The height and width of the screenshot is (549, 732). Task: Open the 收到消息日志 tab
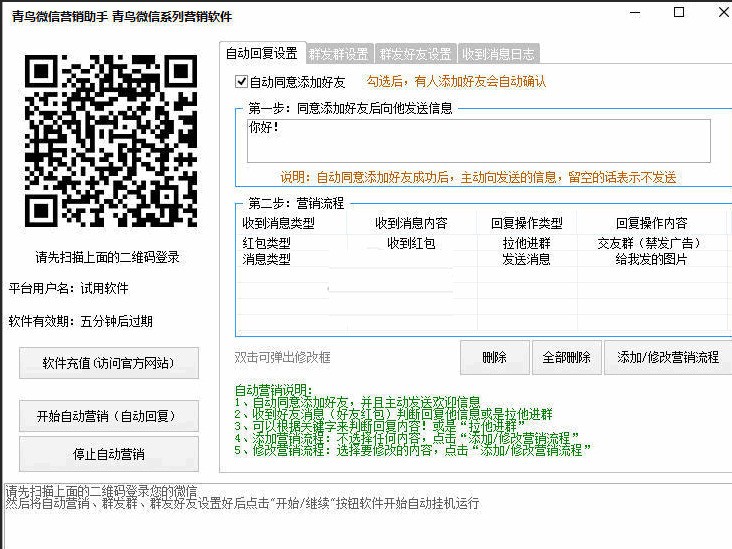coord(499,54)
